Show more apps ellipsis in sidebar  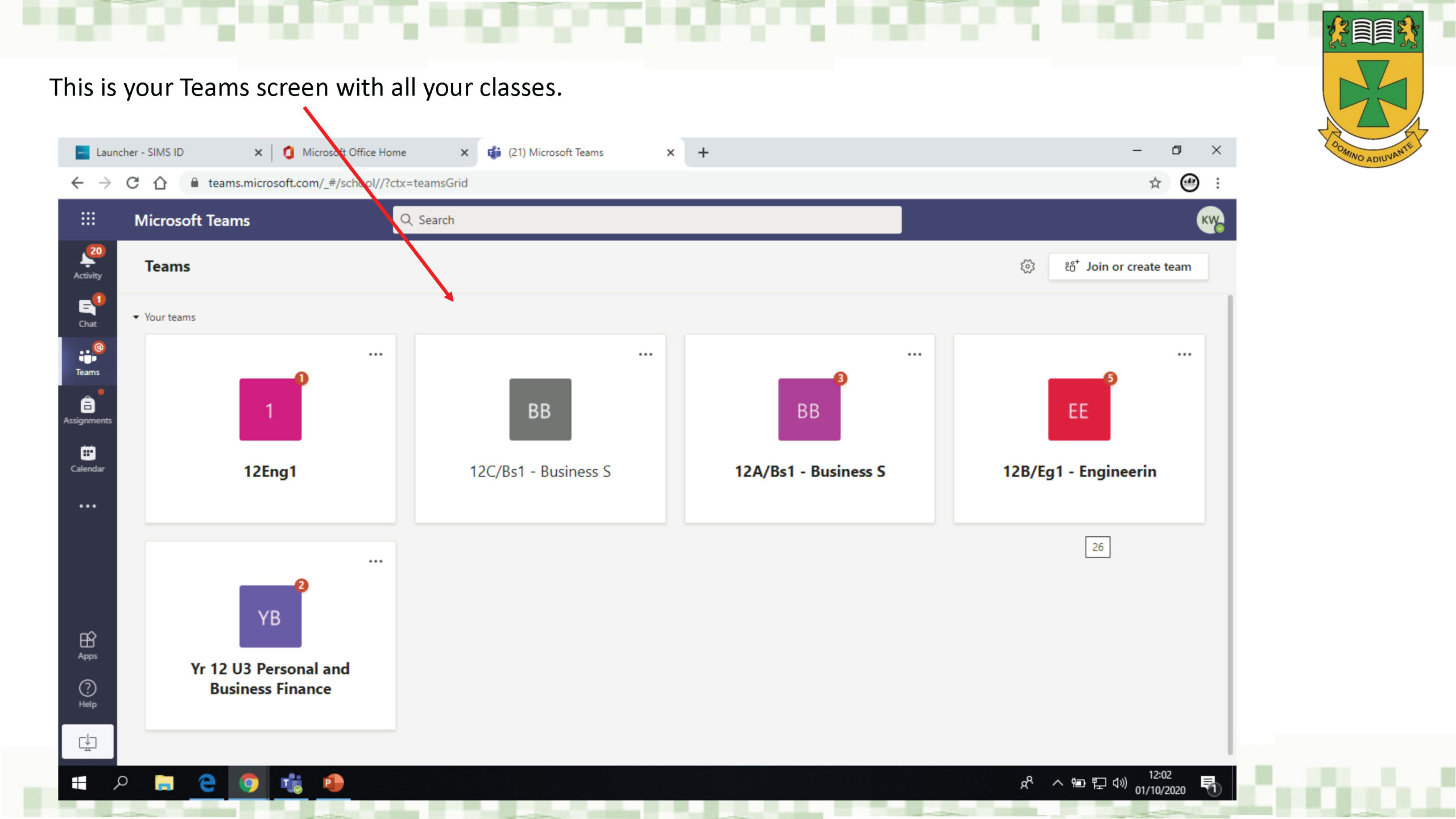88,506
